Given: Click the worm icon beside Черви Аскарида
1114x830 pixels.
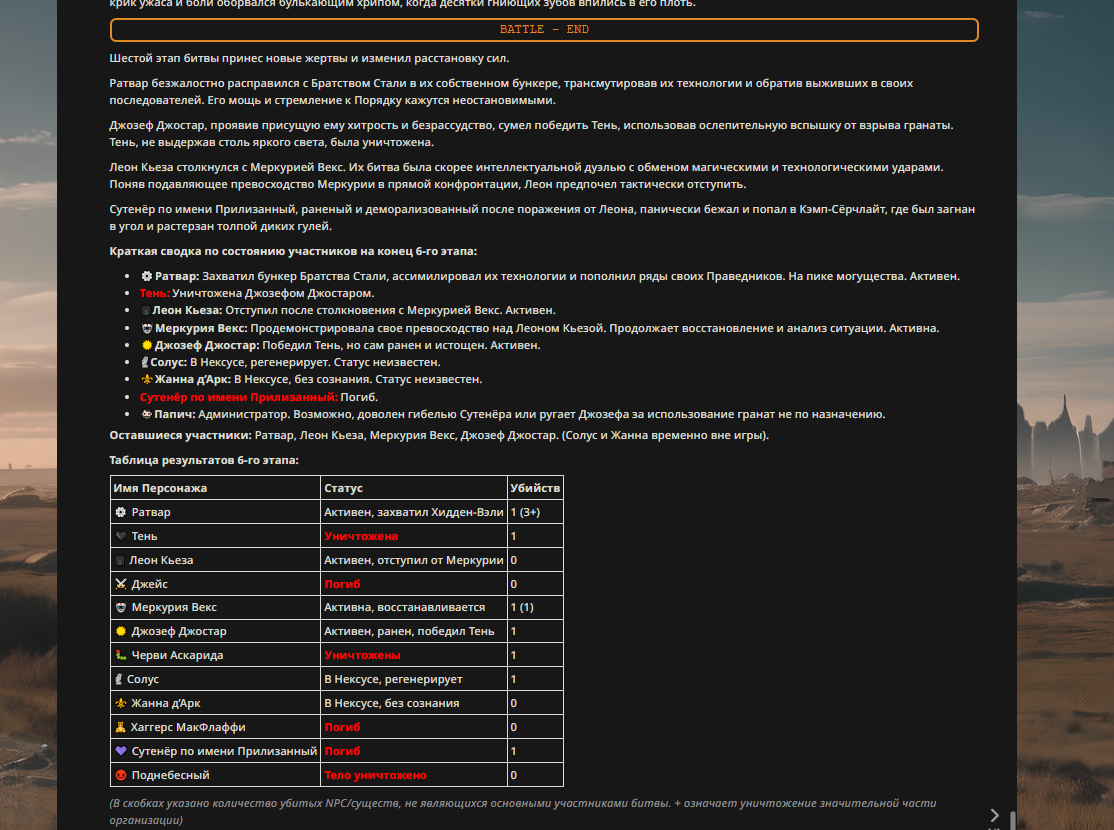Looking at the screenshot, I should pyautogui.click(x=121, y=655).
